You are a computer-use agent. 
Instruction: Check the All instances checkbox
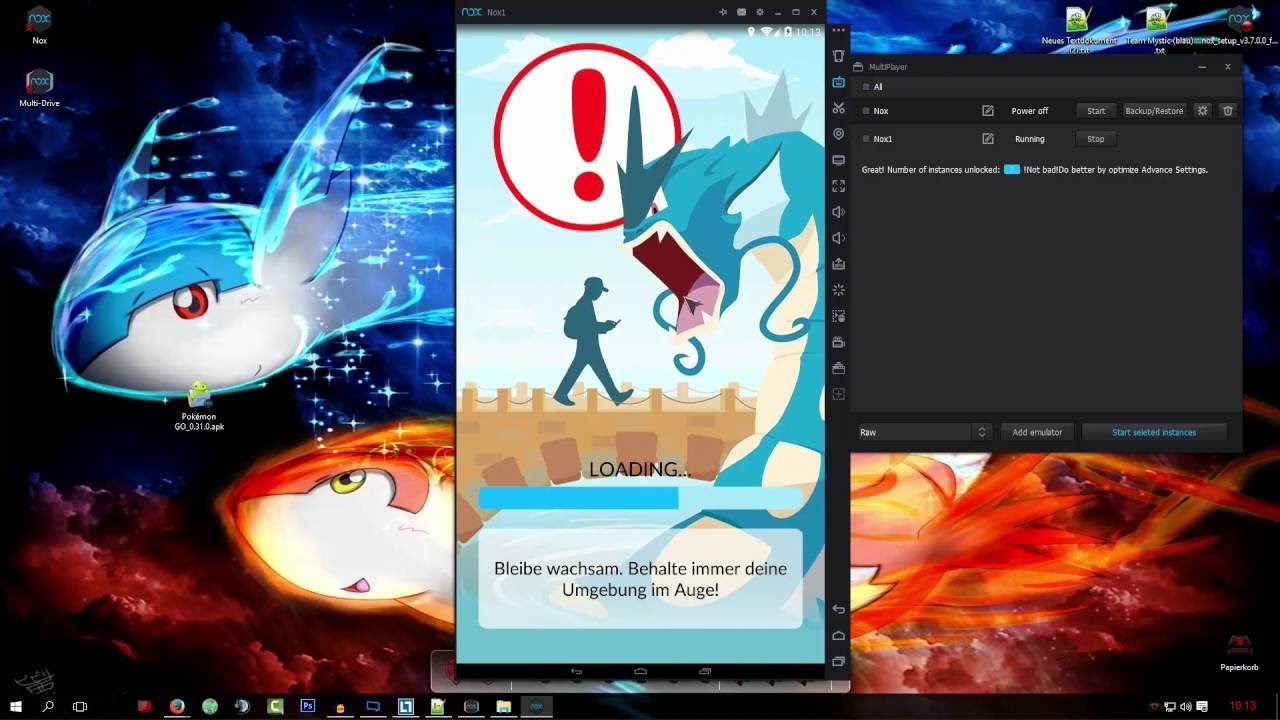click(x=866, y=87)
